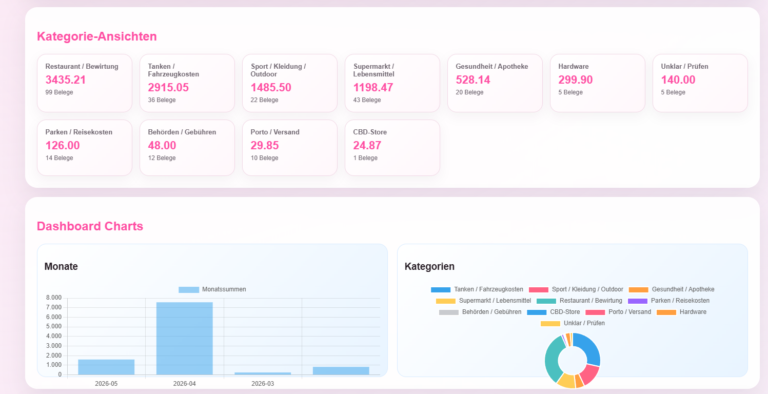Click the large blue donut chart segment
The image size is (768, 394).
pos(592,347)
